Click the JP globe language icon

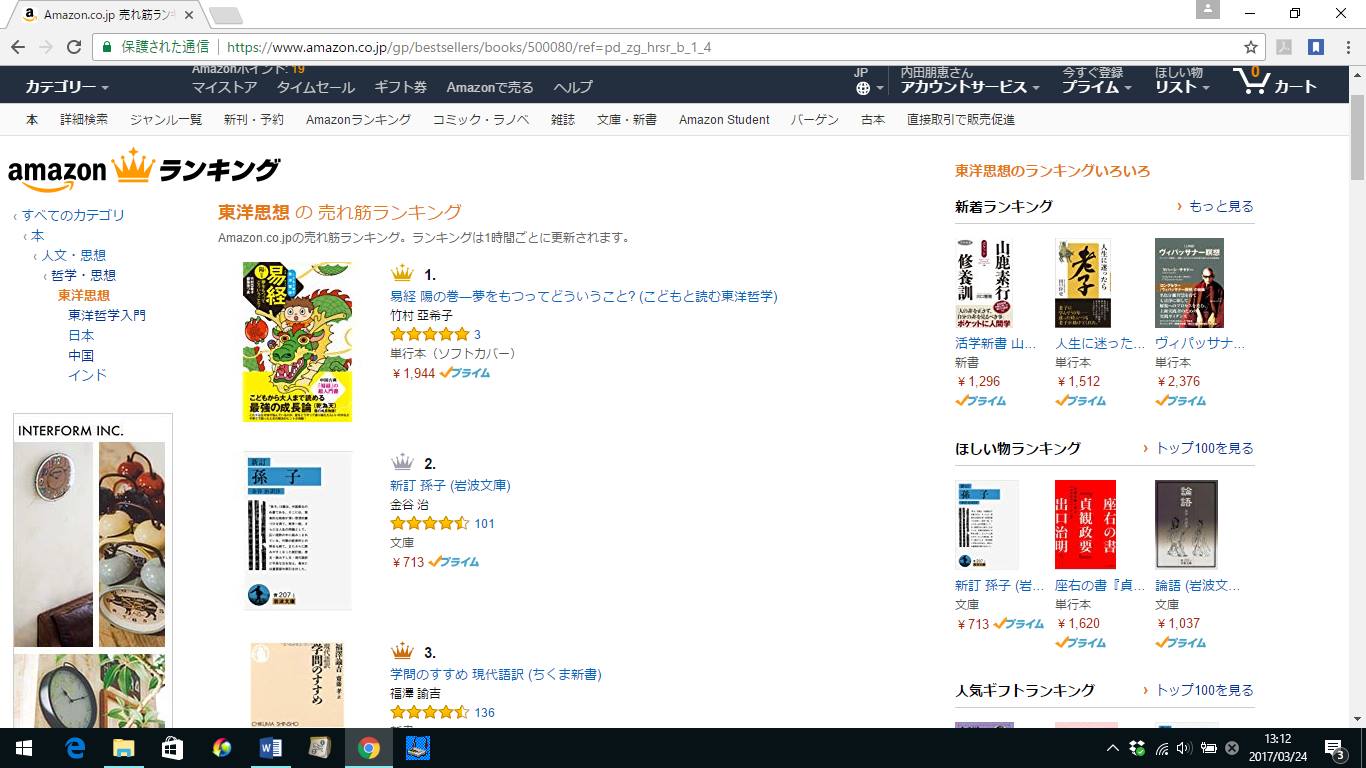[862, 81]
